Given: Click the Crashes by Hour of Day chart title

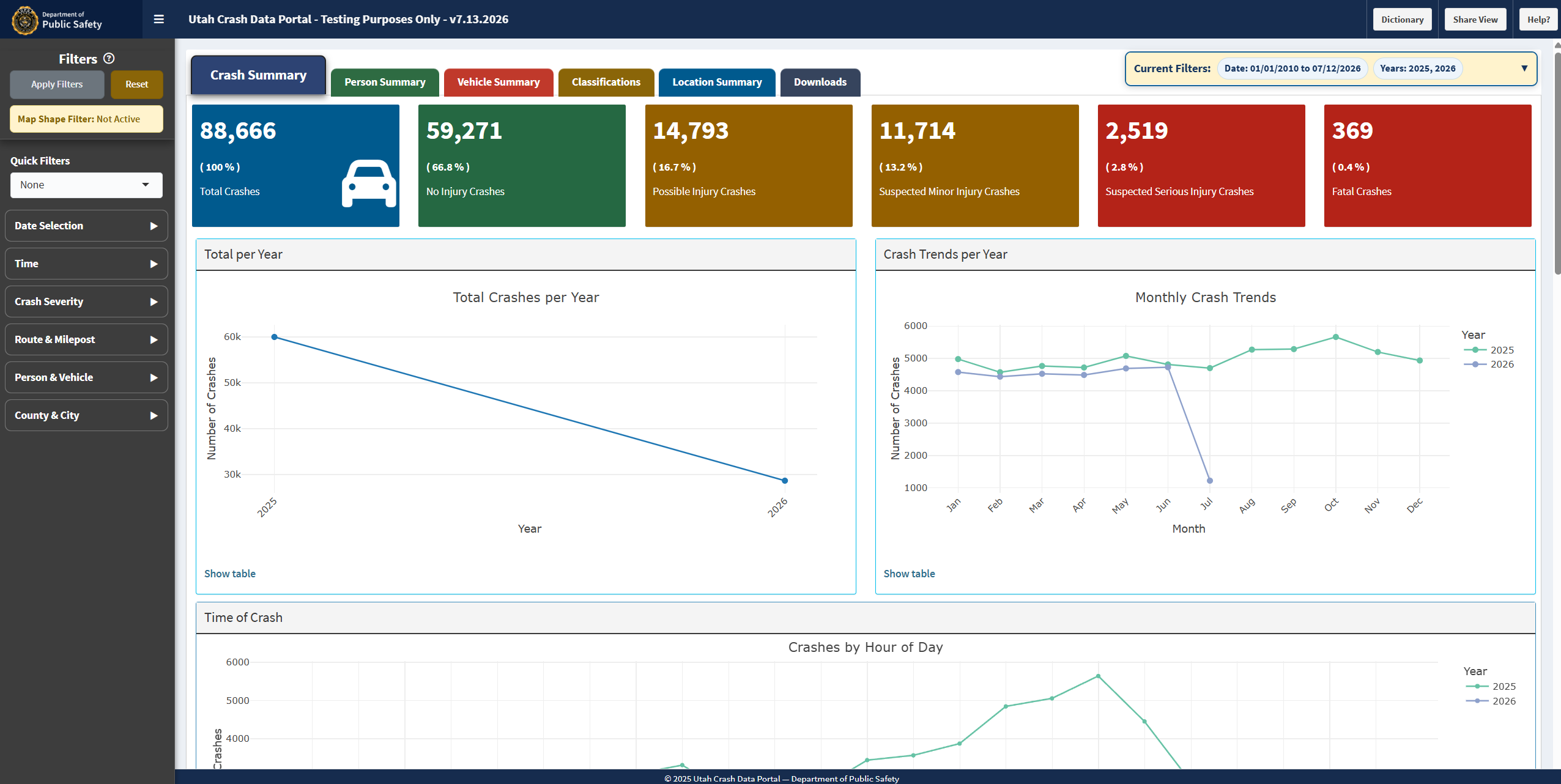Looking at the screenshot, I should [x=866, y=647].
